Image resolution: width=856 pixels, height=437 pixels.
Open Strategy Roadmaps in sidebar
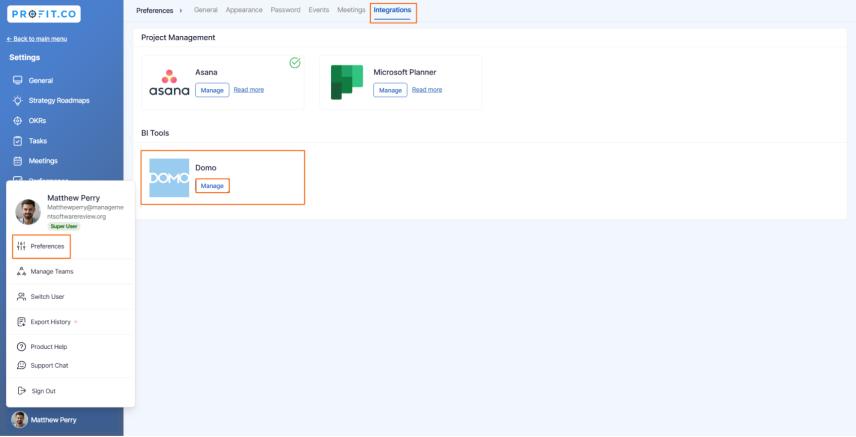pyautogui.click(x=59, y=101)
